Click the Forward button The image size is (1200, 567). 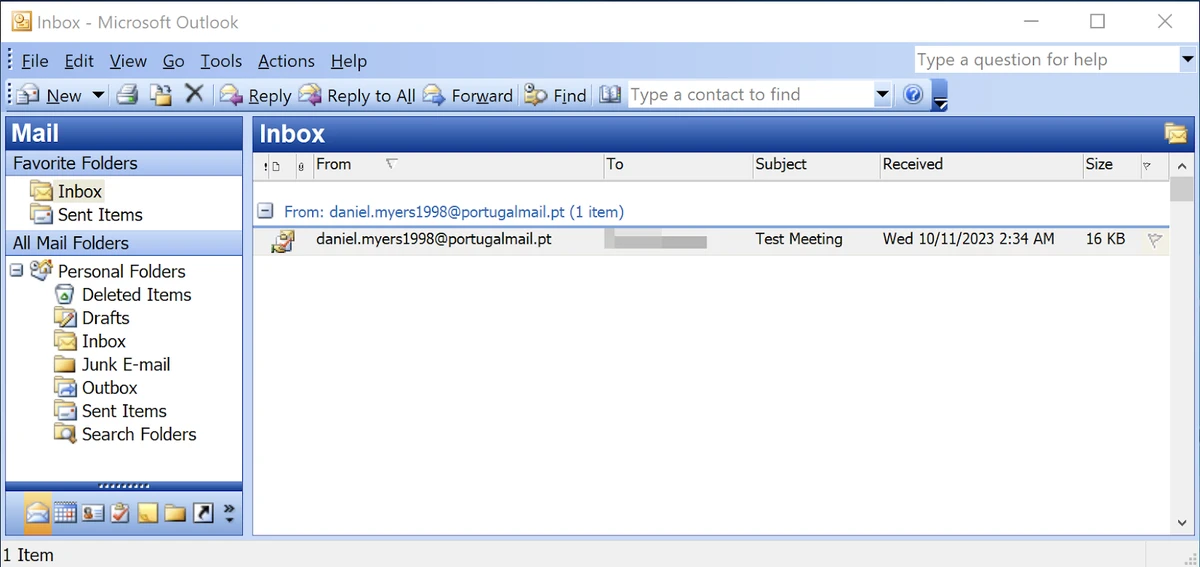468,95
